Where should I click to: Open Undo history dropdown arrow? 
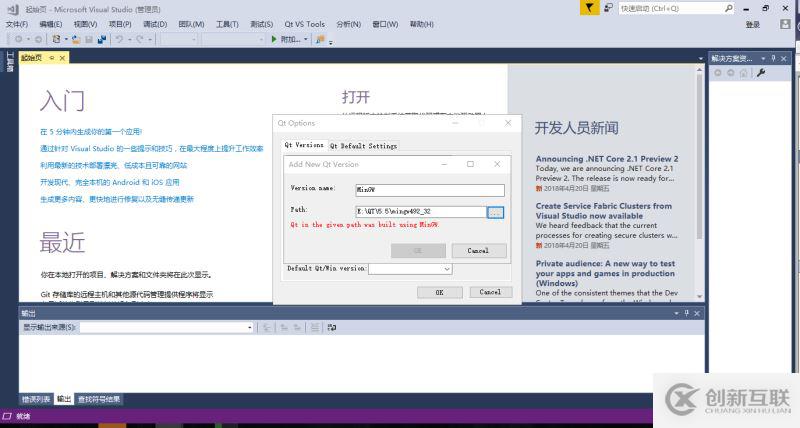coord(129,39)
